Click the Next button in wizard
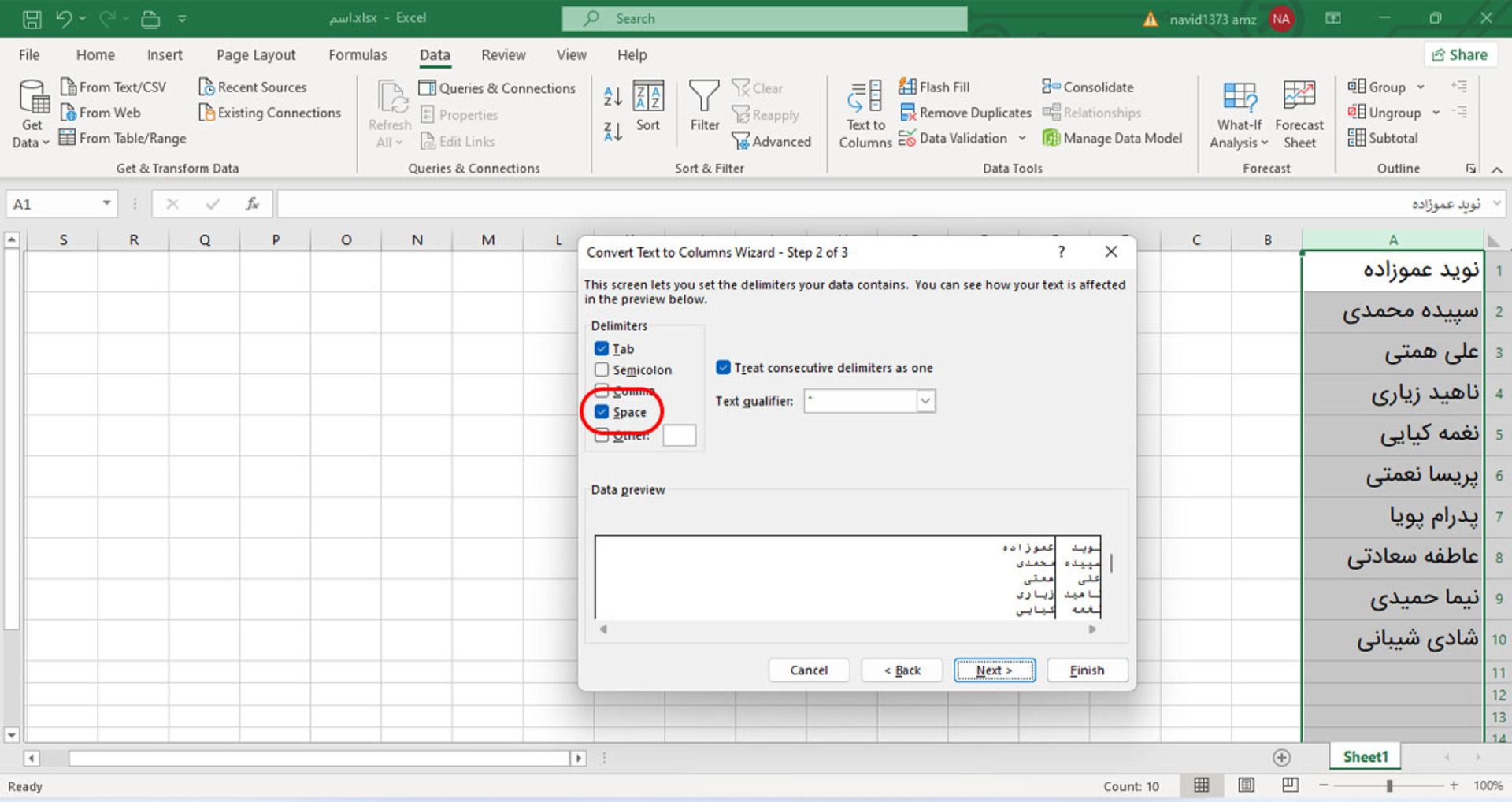1512x802 pixels. tap(994, 670)
